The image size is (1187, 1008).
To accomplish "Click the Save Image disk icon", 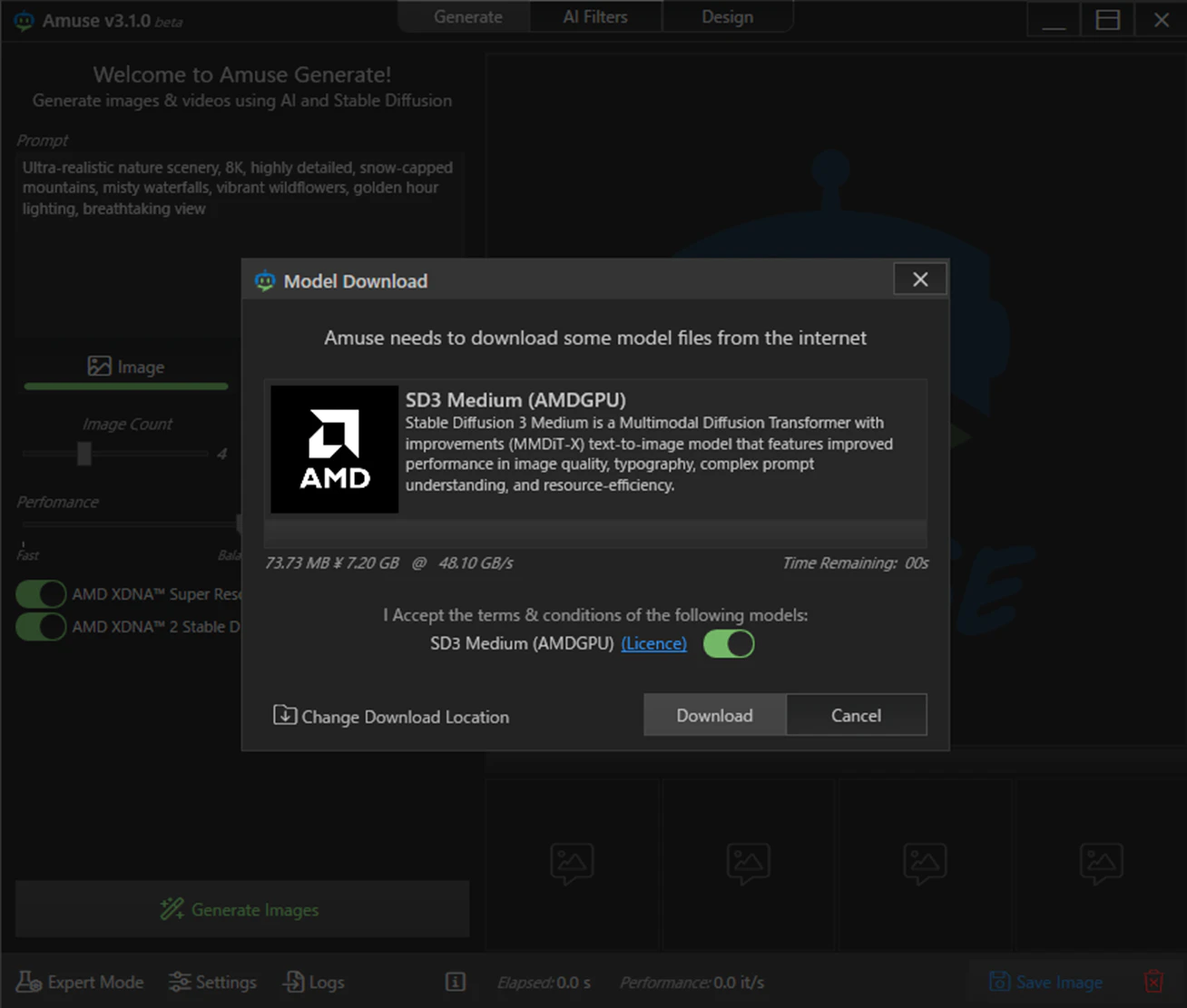I will [x=999, y=982].
